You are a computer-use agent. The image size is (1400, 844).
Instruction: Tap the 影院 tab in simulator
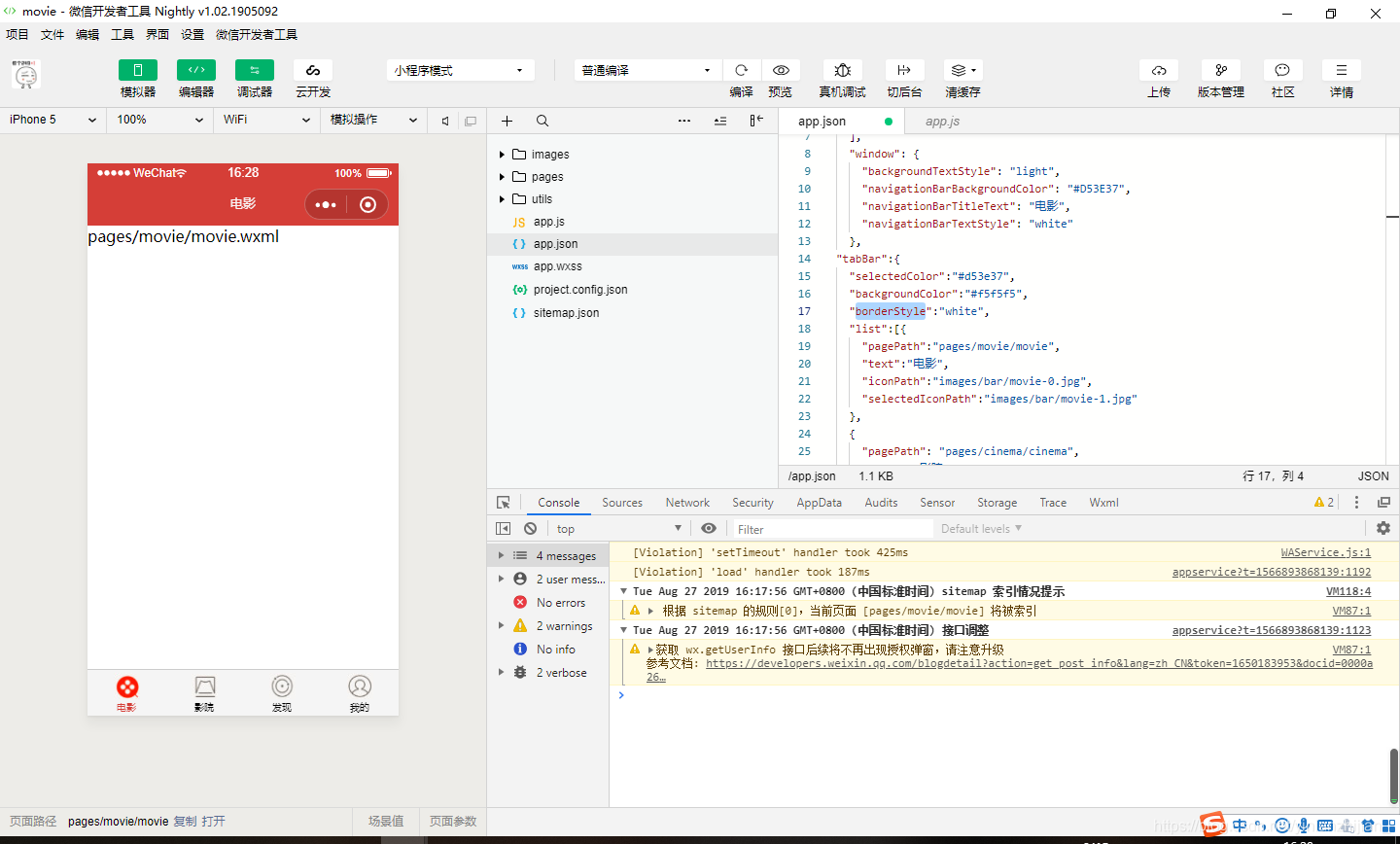tap(204, 693)
